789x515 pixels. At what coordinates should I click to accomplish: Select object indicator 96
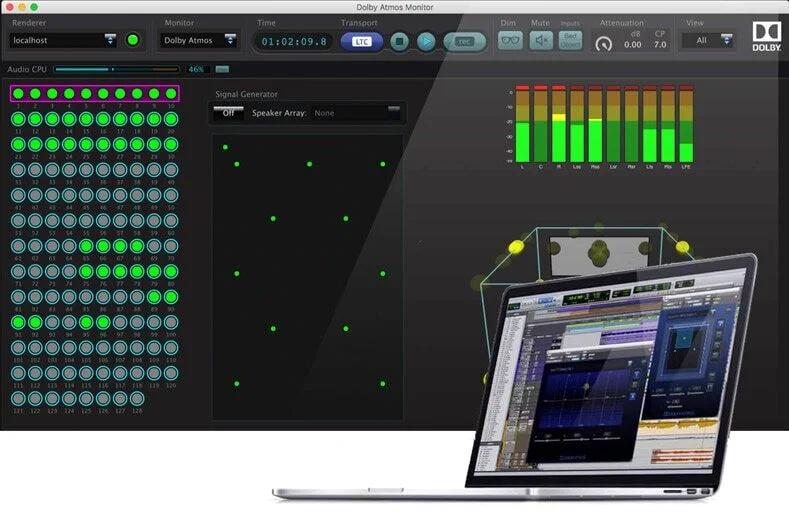point(103,322)
